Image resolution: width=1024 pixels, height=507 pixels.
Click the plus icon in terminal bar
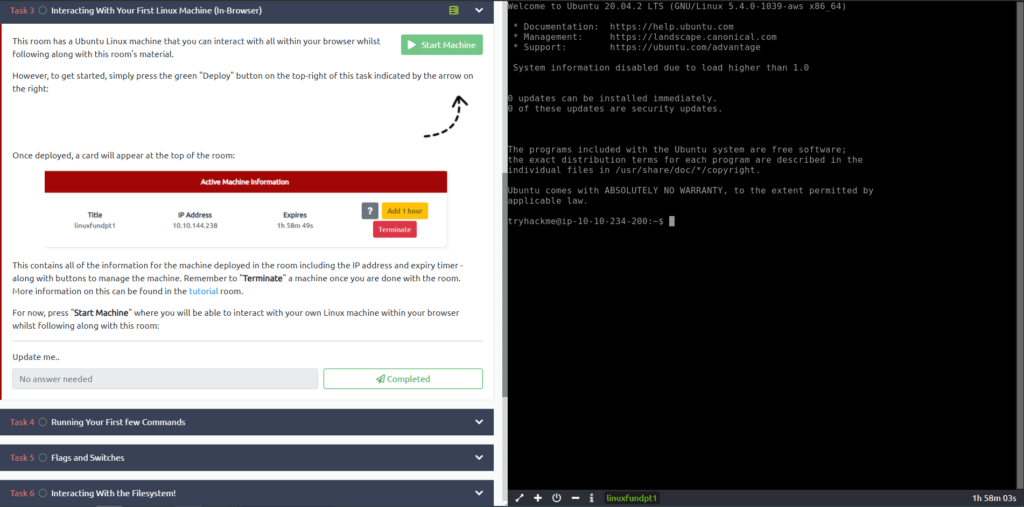tap(538, 498)
